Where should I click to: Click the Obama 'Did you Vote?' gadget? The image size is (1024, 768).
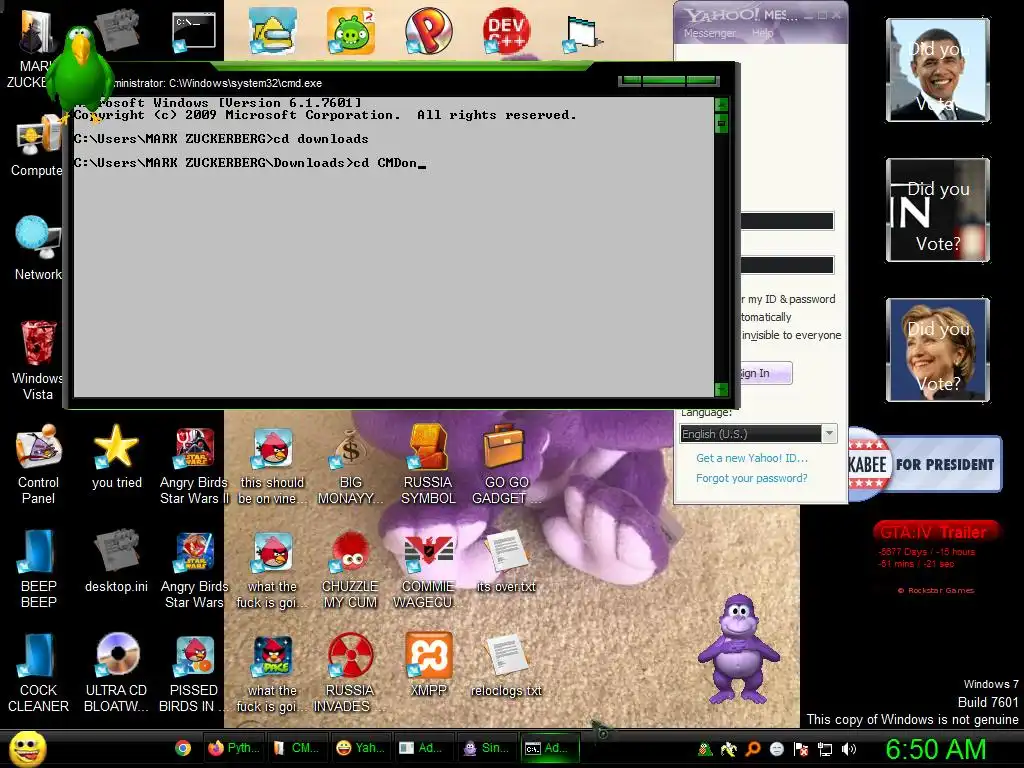point(938,70)
